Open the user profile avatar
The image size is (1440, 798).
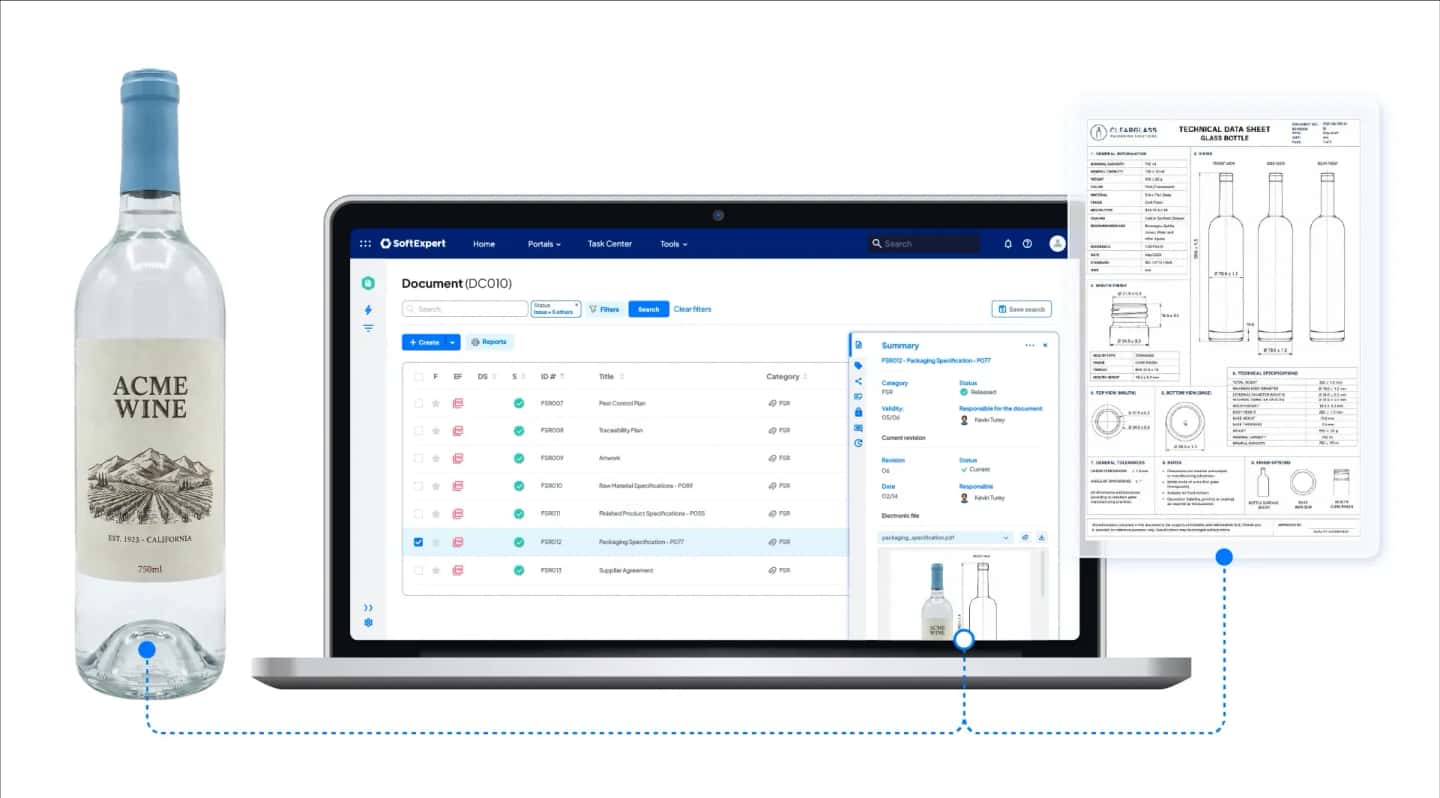(x=1057, y=244)
